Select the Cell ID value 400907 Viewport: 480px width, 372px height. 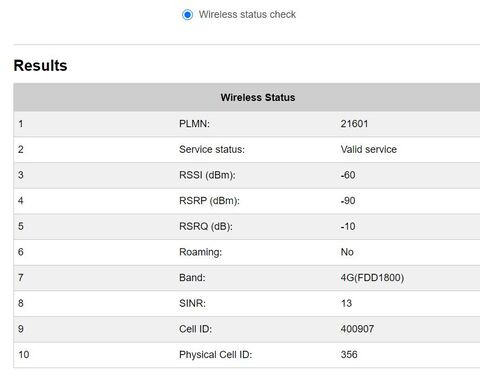coord(357,329)
